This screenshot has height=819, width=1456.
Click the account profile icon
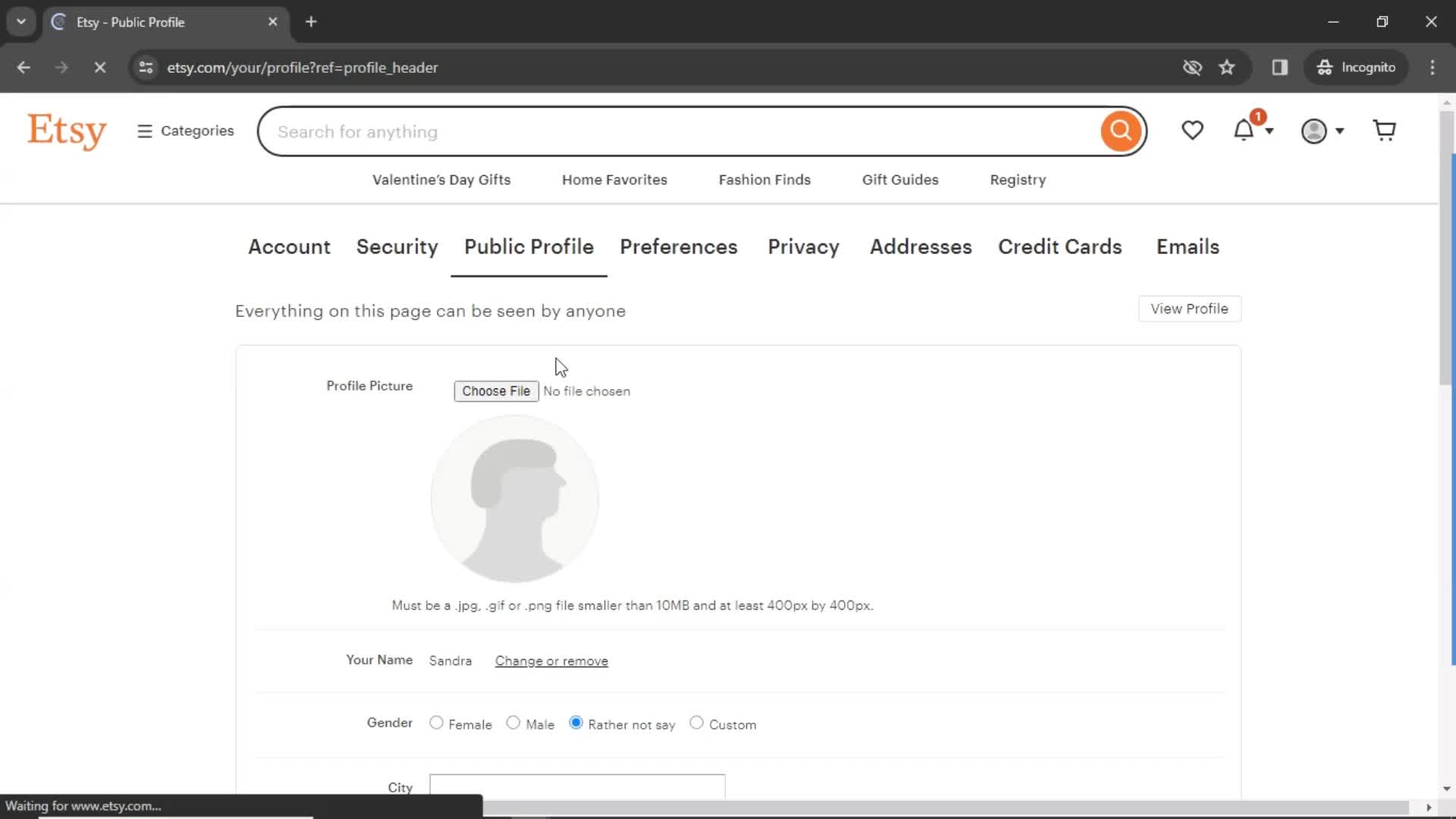[1314, 130]
